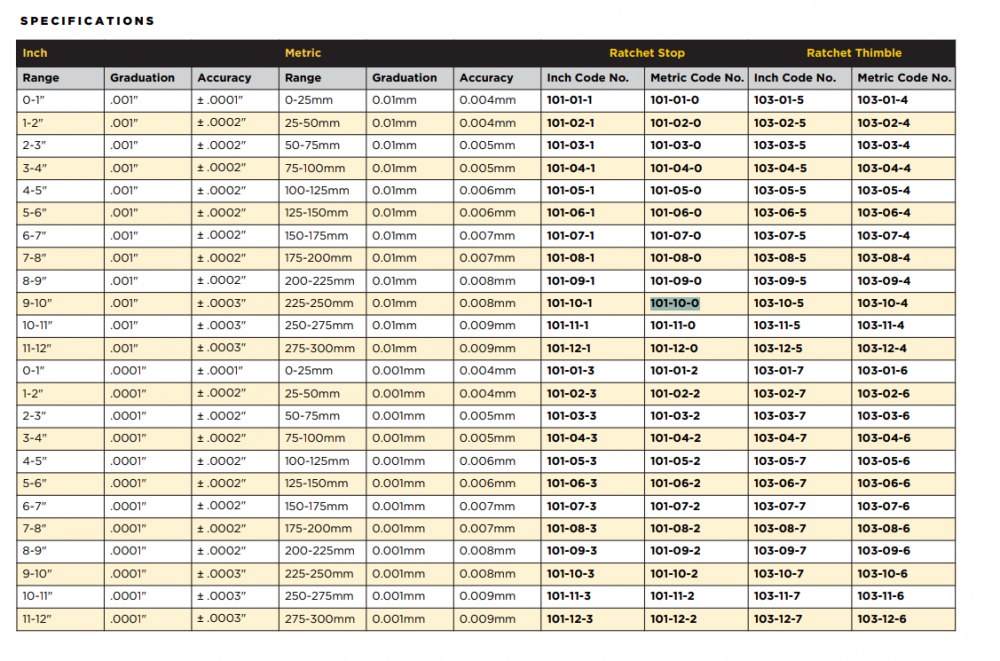Viewport: 1000px width, 661px height.
Task: Select code 101-12-0
Action: coord(674,348)
